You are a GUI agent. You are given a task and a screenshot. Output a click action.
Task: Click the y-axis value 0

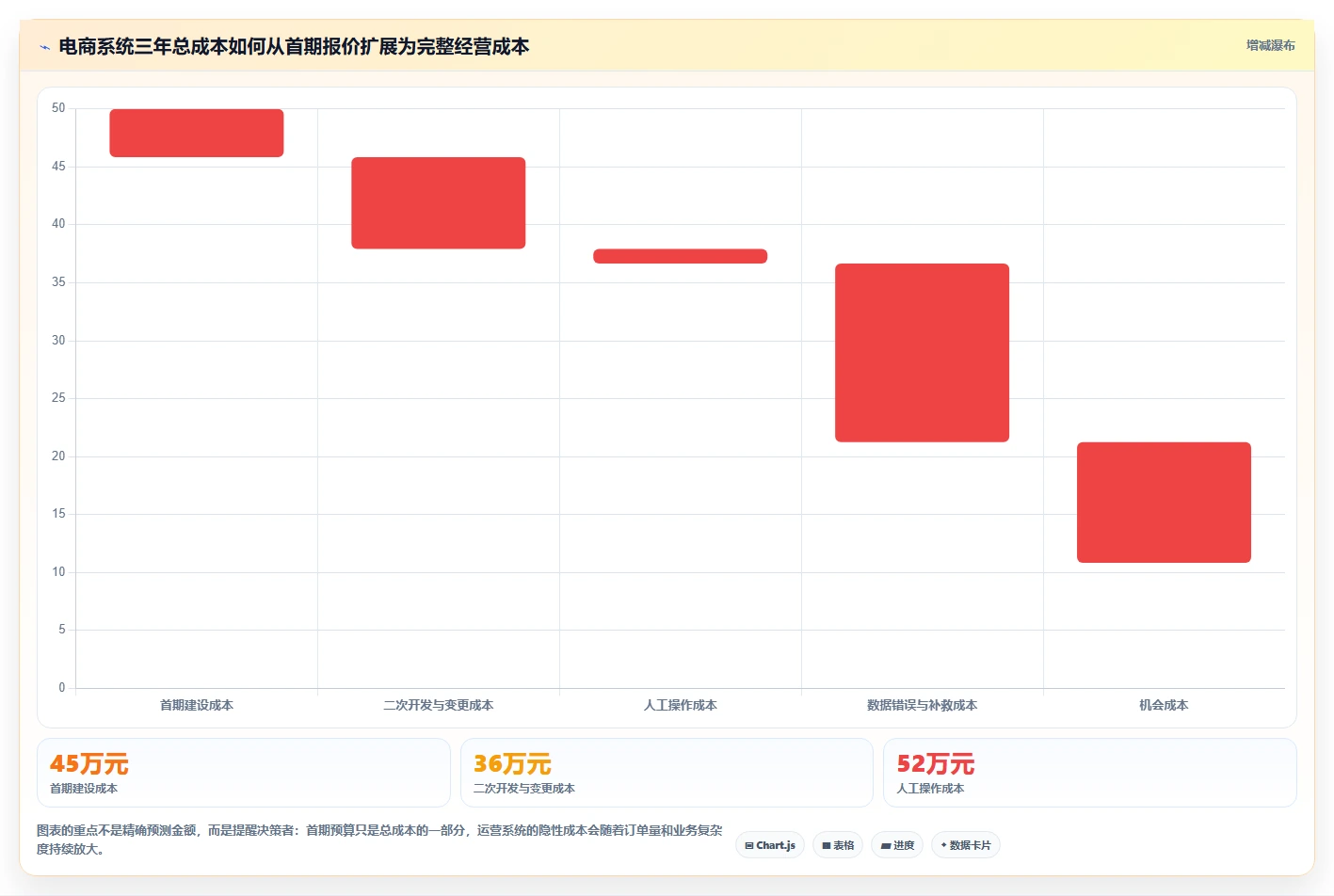point(62,688)
